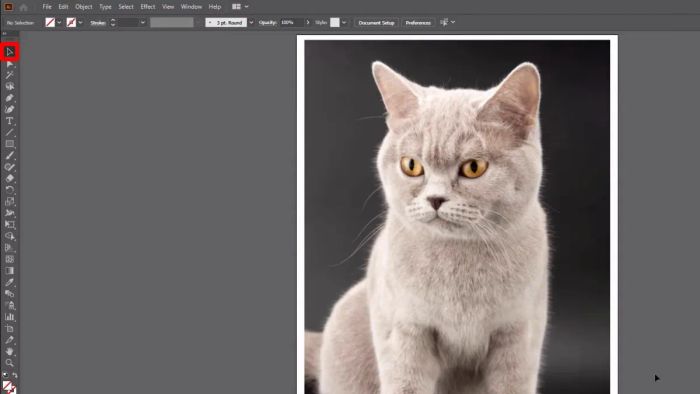Screen dimensions: 700x394
Task: Open the Help menu
Action: point(215,7)
